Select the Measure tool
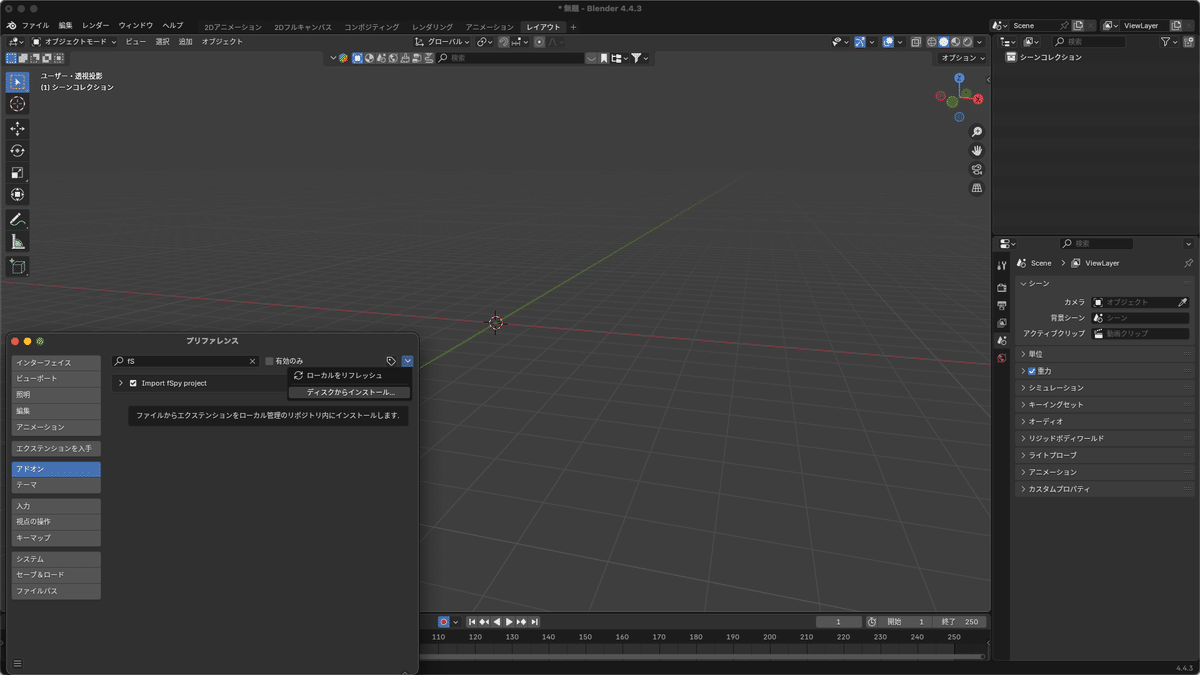This screenshot has width=1200, height=675. (17, 240)
